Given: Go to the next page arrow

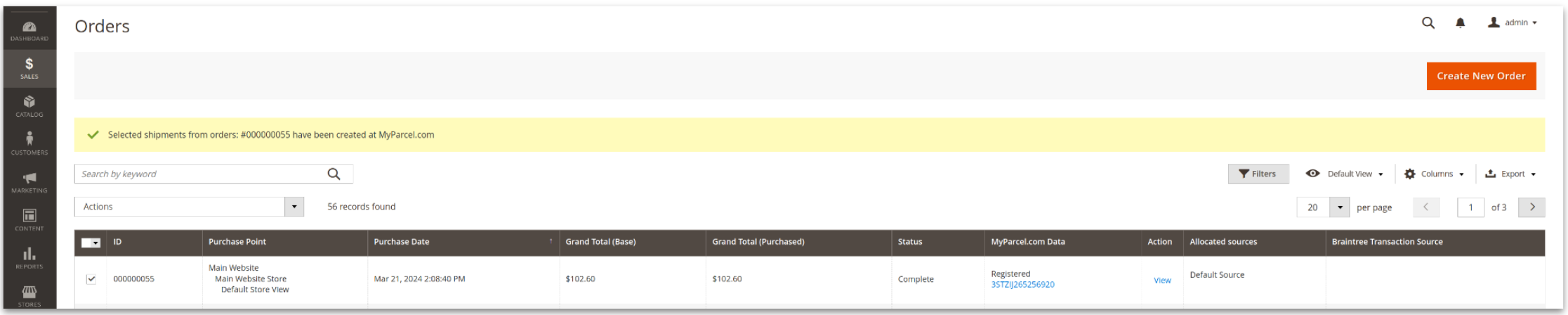Looking at the screenshot, I should 1531,207.
